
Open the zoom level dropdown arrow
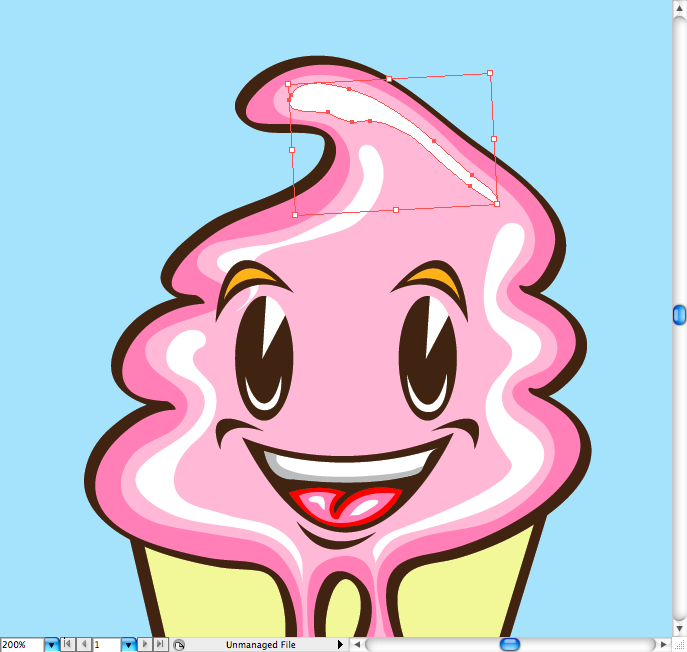(51, 645)
